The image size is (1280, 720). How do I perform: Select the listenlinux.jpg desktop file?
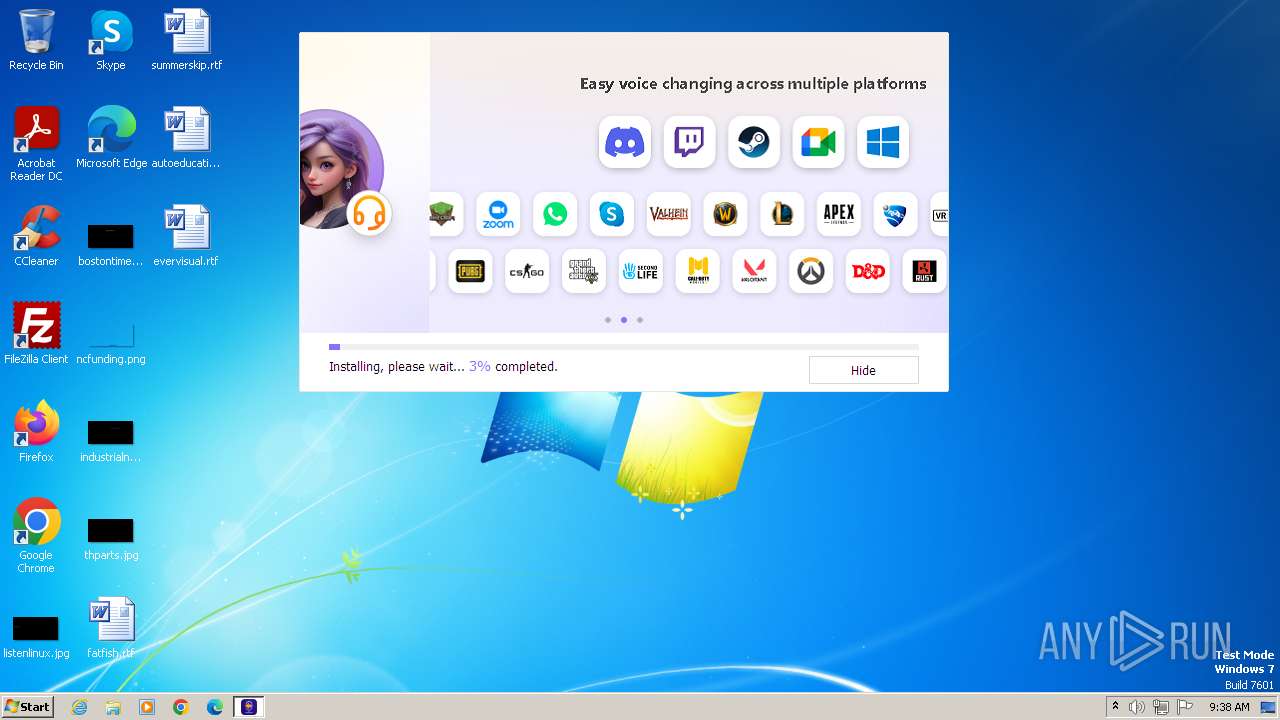36,637
